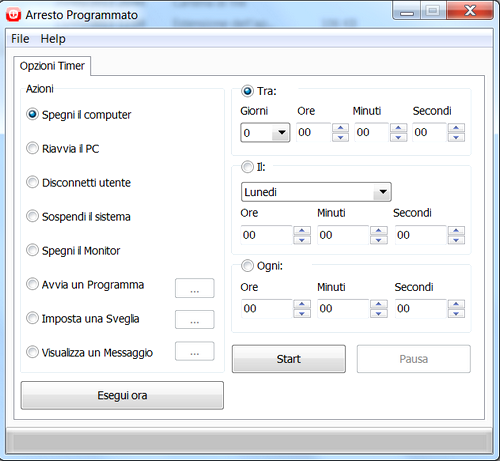Click the Ore input field in Il section
This screenshot has height=461, width=500.
click(267, 235)
